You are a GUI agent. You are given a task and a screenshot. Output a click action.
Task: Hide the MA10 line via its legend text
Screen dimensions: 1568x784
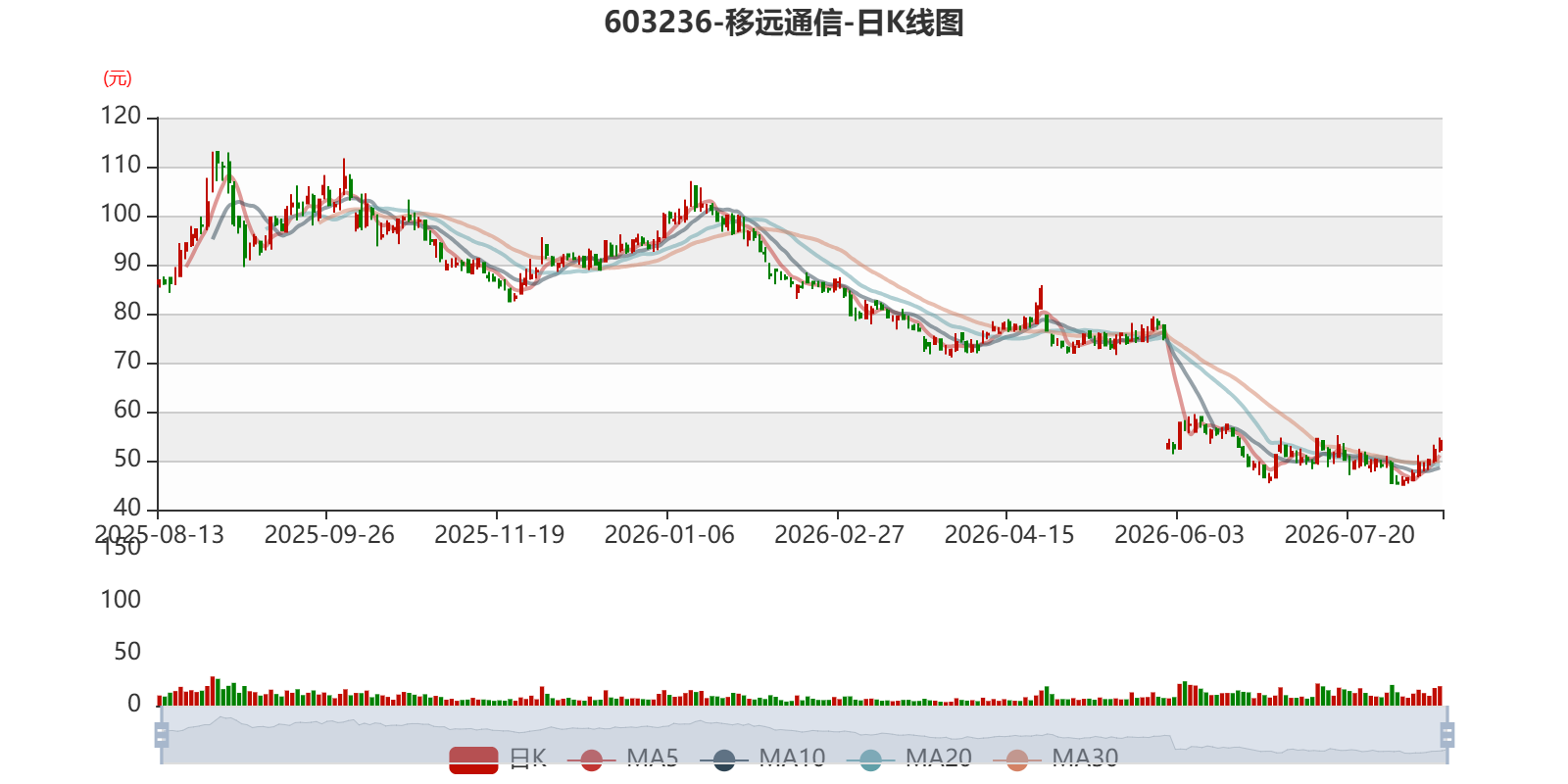pos(792,759)
